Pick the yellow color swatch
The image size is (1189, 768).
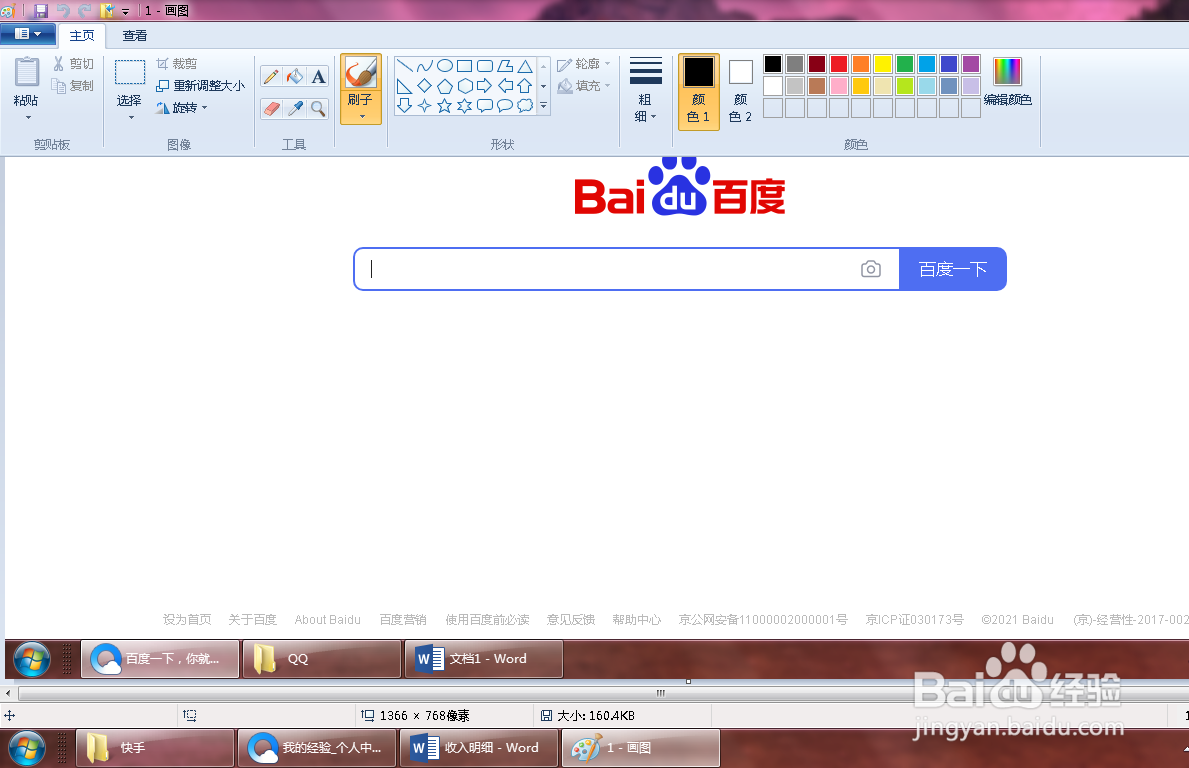[x=883, y=64]
